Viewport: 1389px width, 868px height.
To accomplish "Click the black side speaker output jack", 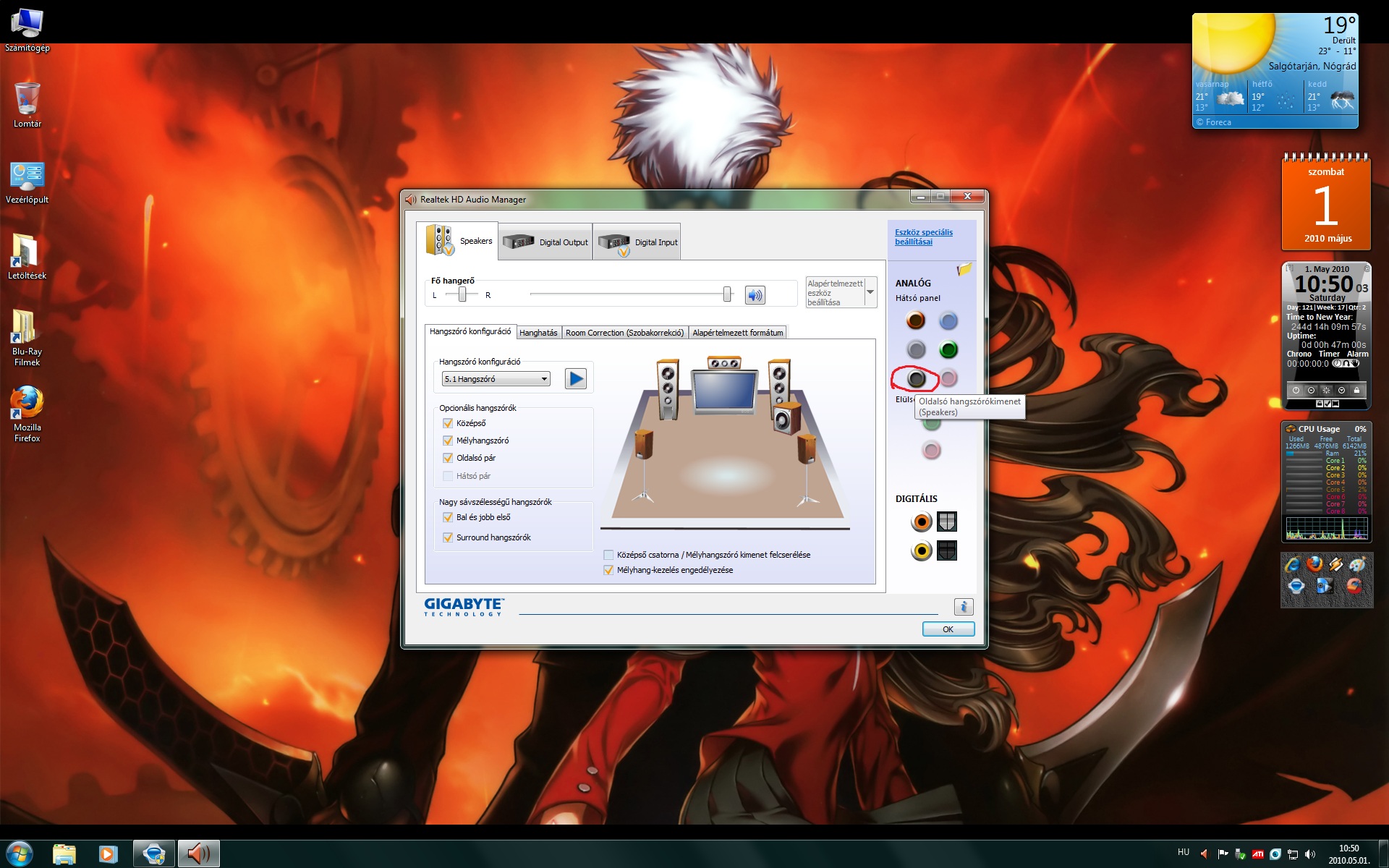I will click(x=916, y=378).
